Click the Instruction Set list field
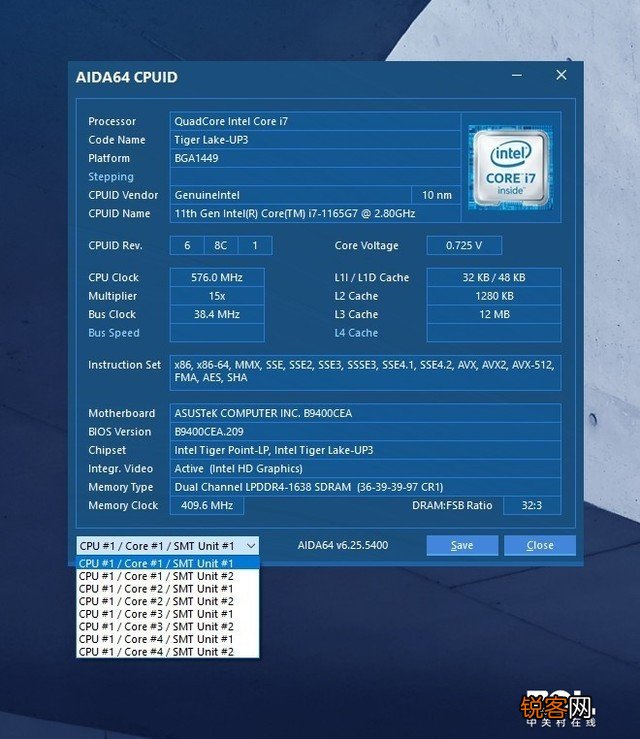The height and width of the screenshot is (739, 640). click(x=365, y=372)
